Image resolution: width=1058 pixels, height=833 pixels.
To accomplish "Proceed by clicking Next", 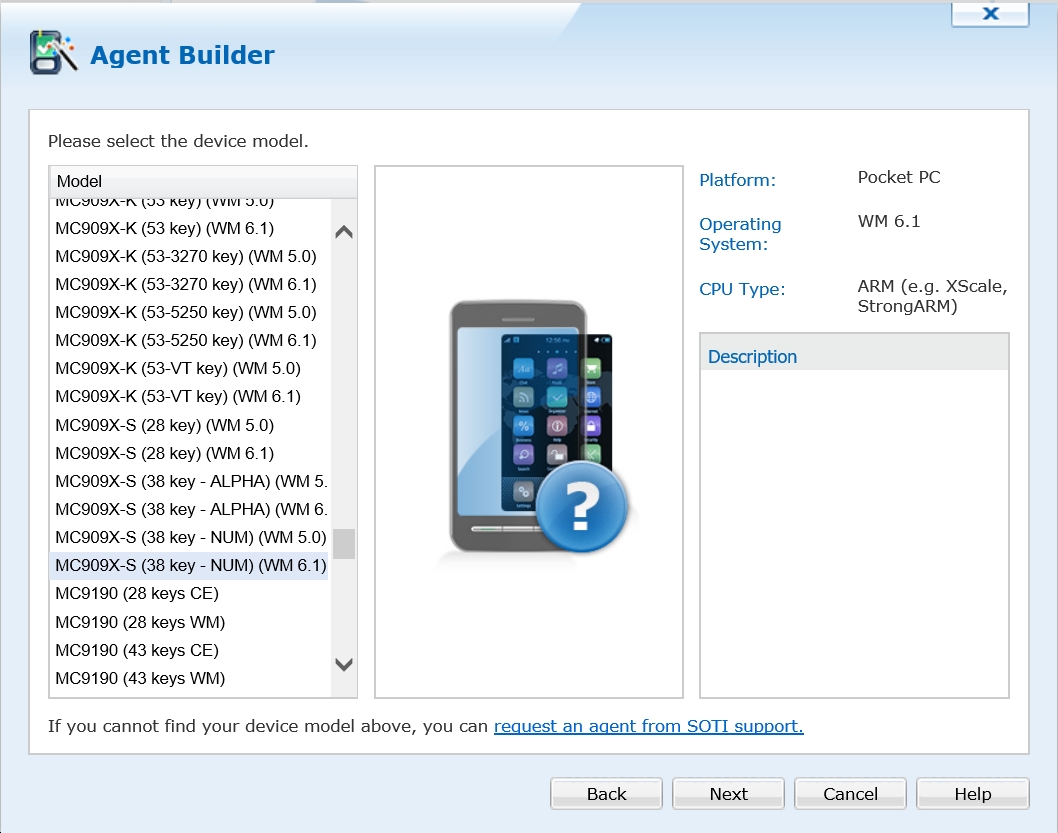I will coord(728,794).
